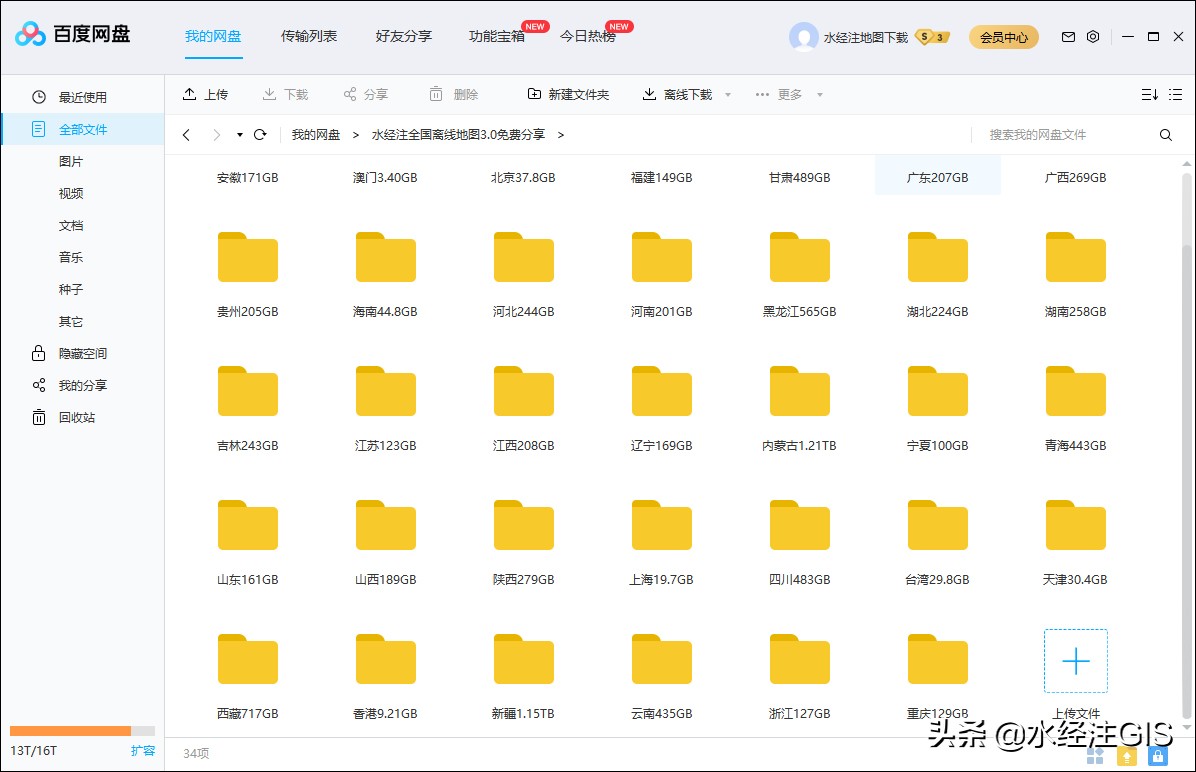The image size is (1196, 772).
Task: Expand the breadcrumb history dropdown arrow
Action: point(238,134)
